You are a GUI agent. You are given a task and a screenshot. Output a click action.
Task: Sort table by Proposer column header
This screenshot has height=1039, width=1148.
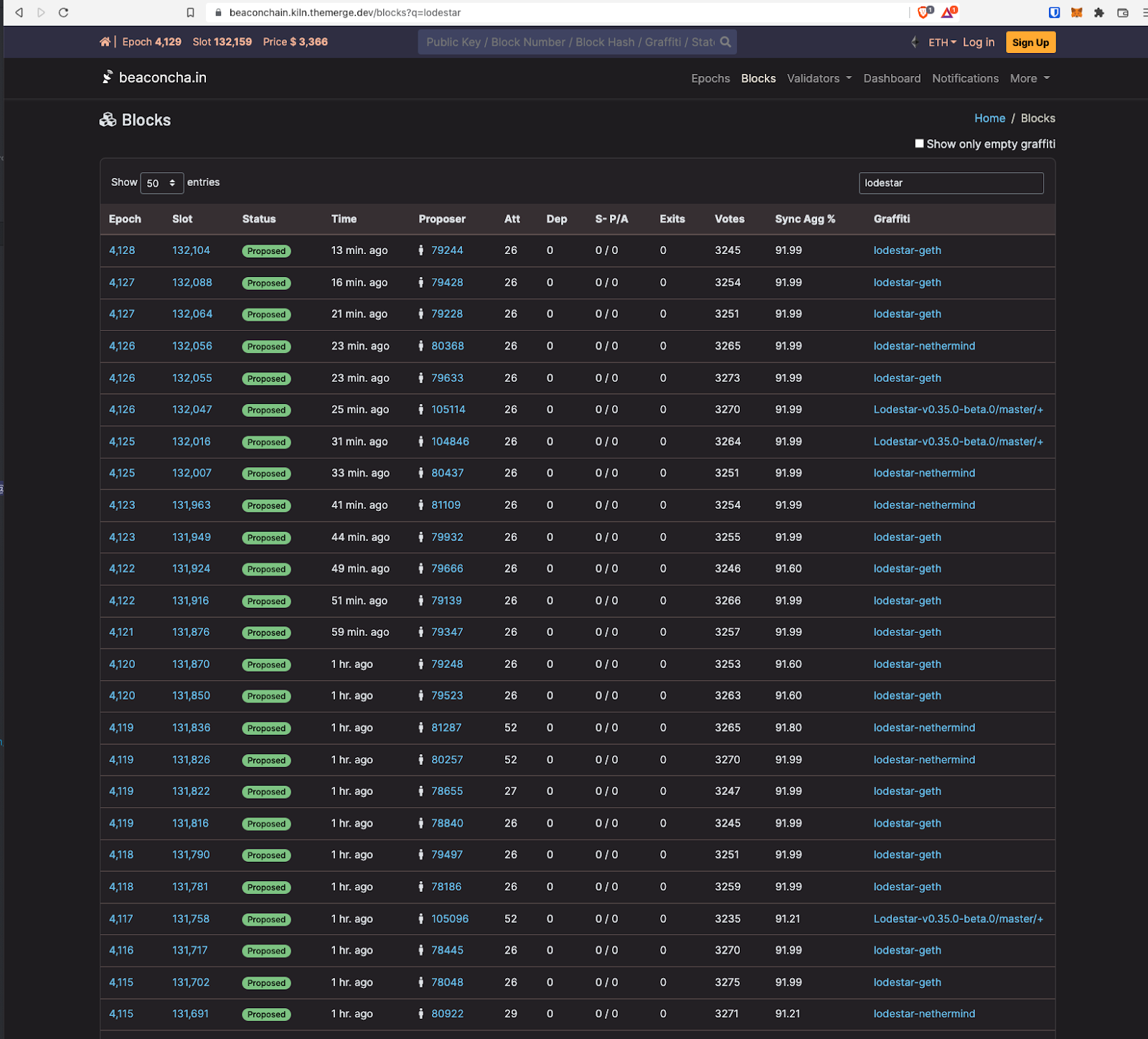(442, 219)
